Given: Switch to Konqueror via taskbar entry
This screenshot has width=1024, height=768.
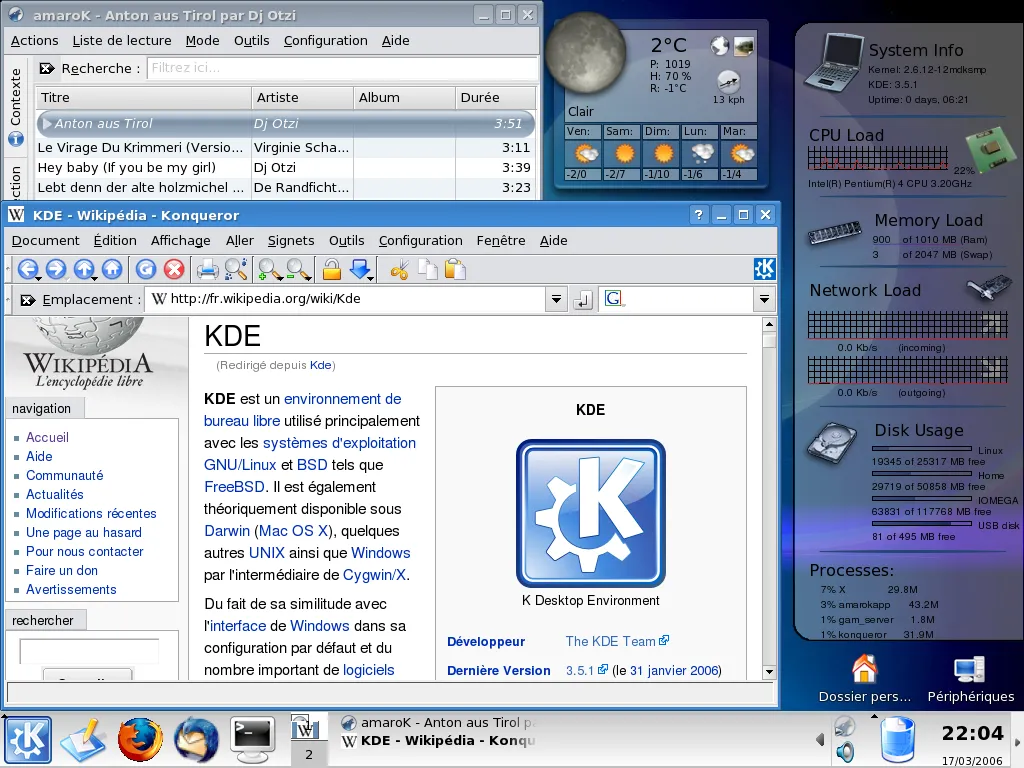Looking at the screenshot, I should pos(438,741).
